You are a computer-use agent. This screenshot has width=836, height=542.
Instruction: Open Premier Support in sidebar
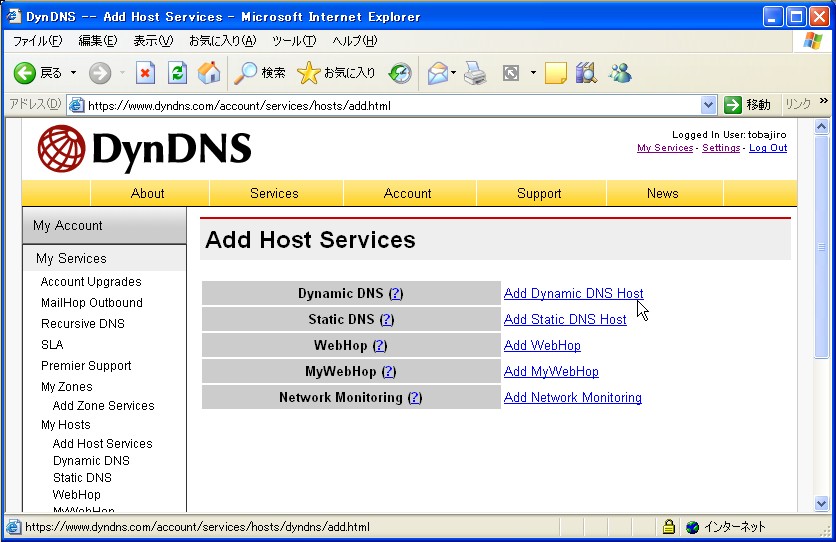click(86, 366)
